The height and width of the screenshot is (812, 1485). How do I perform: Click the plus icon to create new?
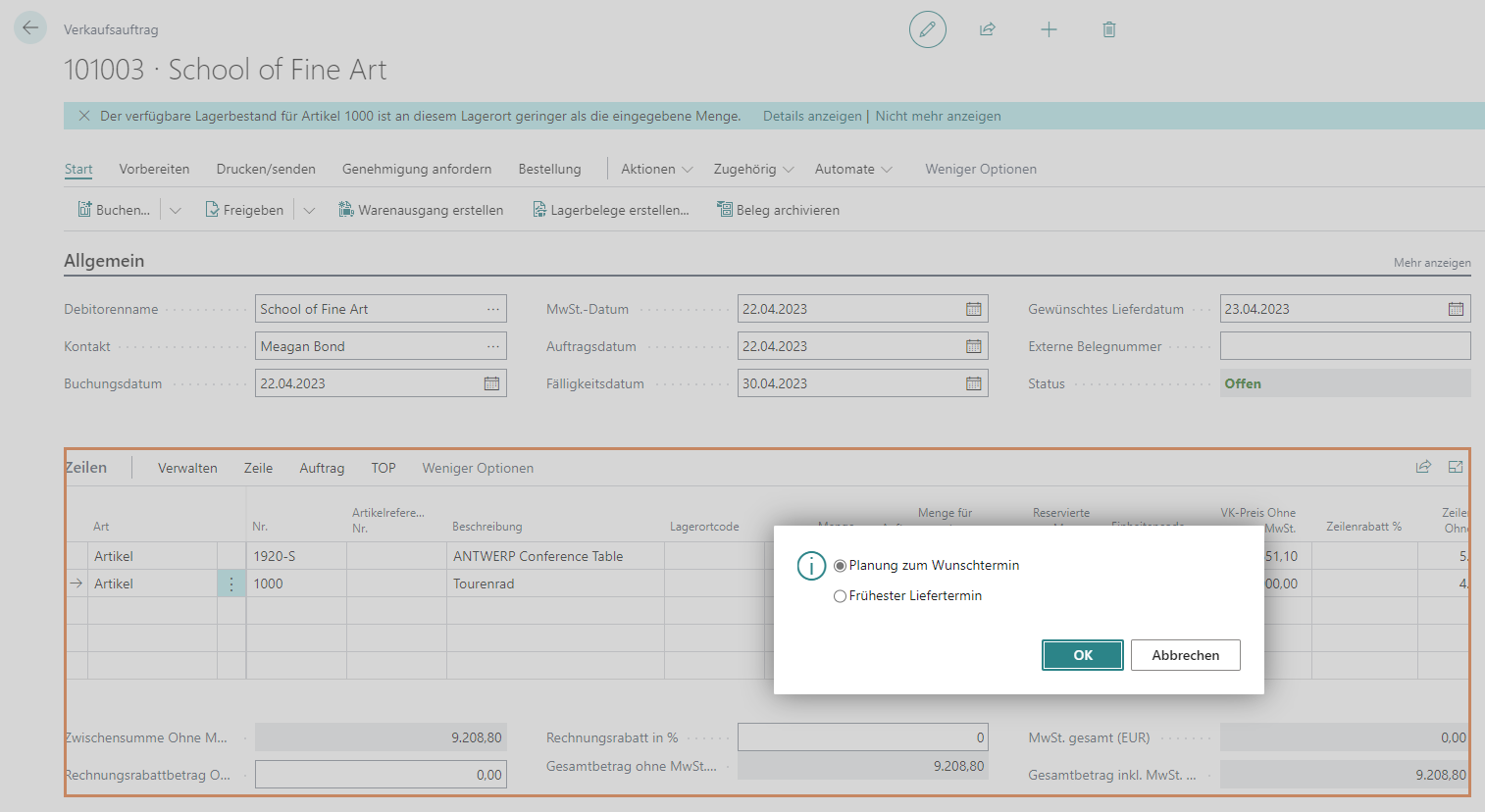tap(1049, 29)
